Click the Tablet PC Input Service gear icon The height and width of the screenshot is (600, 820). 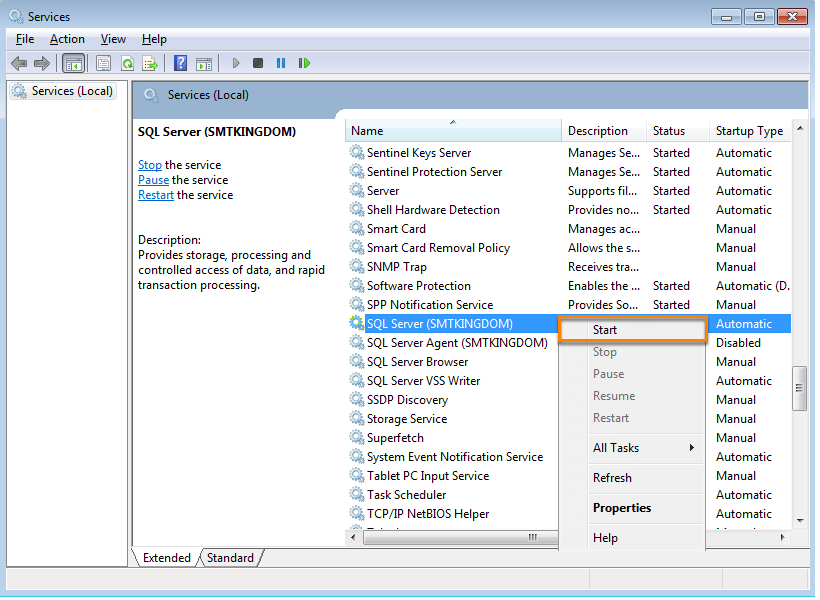pos(358,477)
